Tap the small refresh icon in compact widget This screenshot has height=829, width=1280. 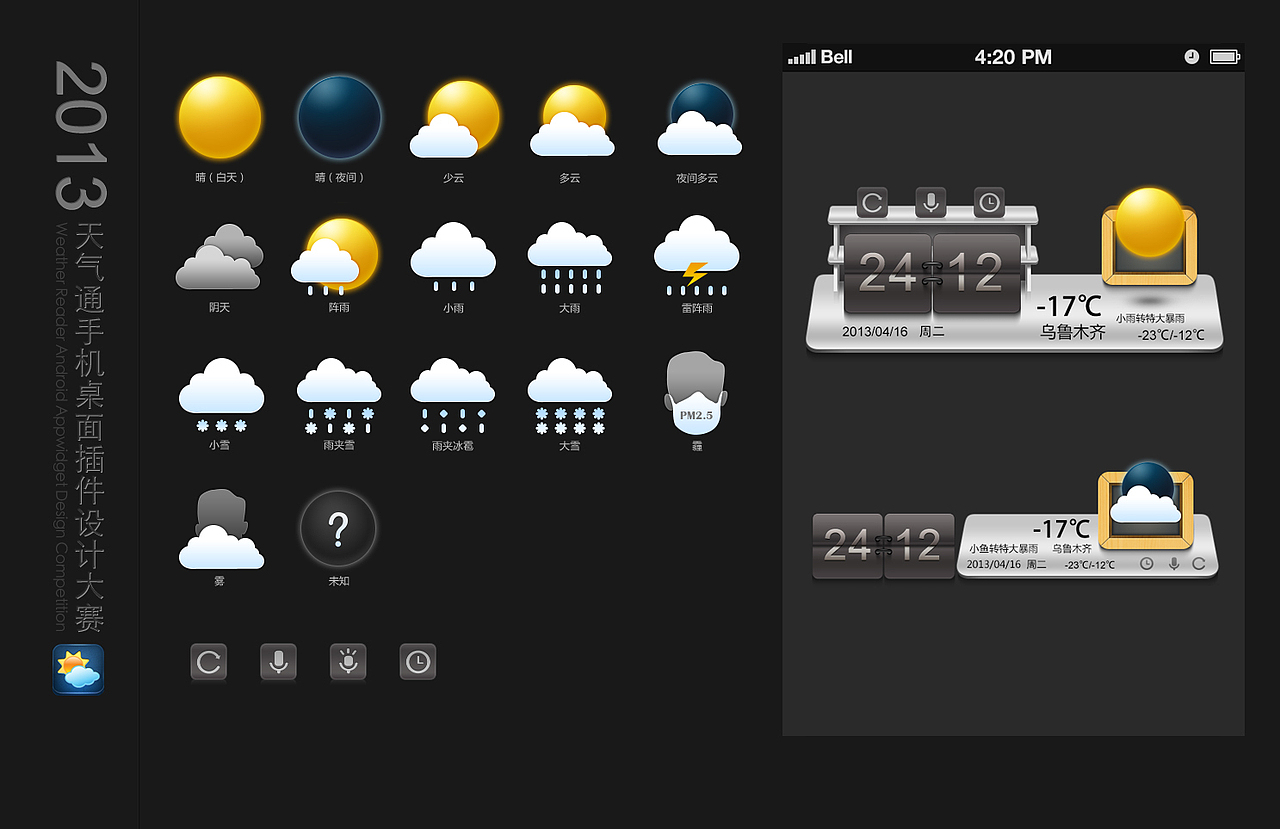pos(1199,564)
